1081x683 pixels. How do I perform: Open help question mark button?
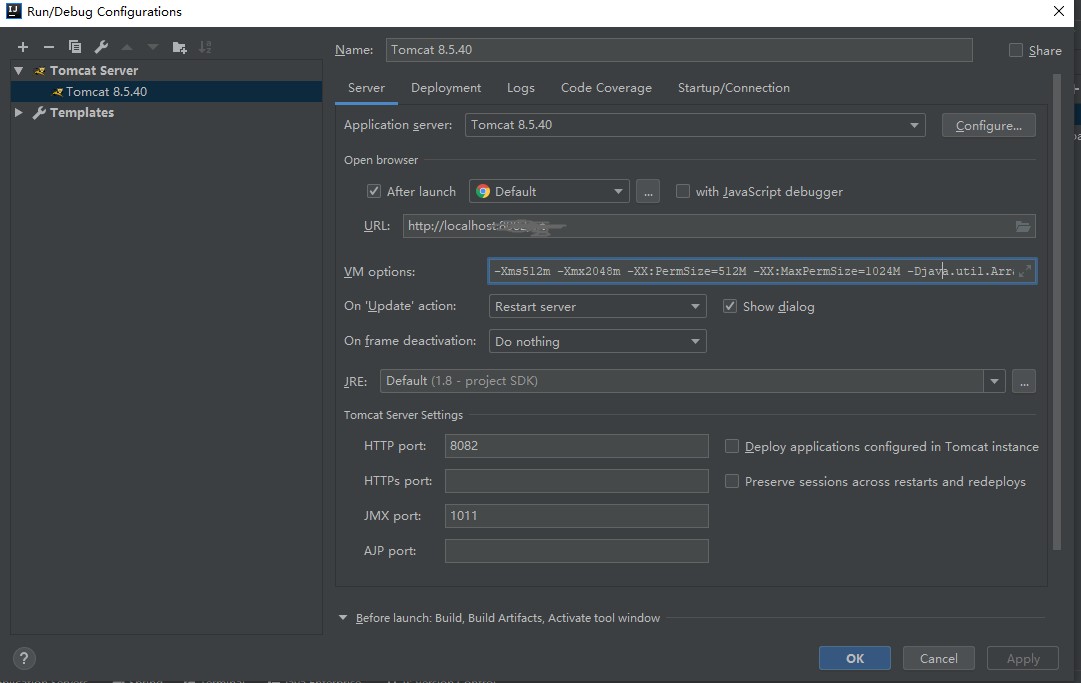pyautogui.click(x=24, y=658)
